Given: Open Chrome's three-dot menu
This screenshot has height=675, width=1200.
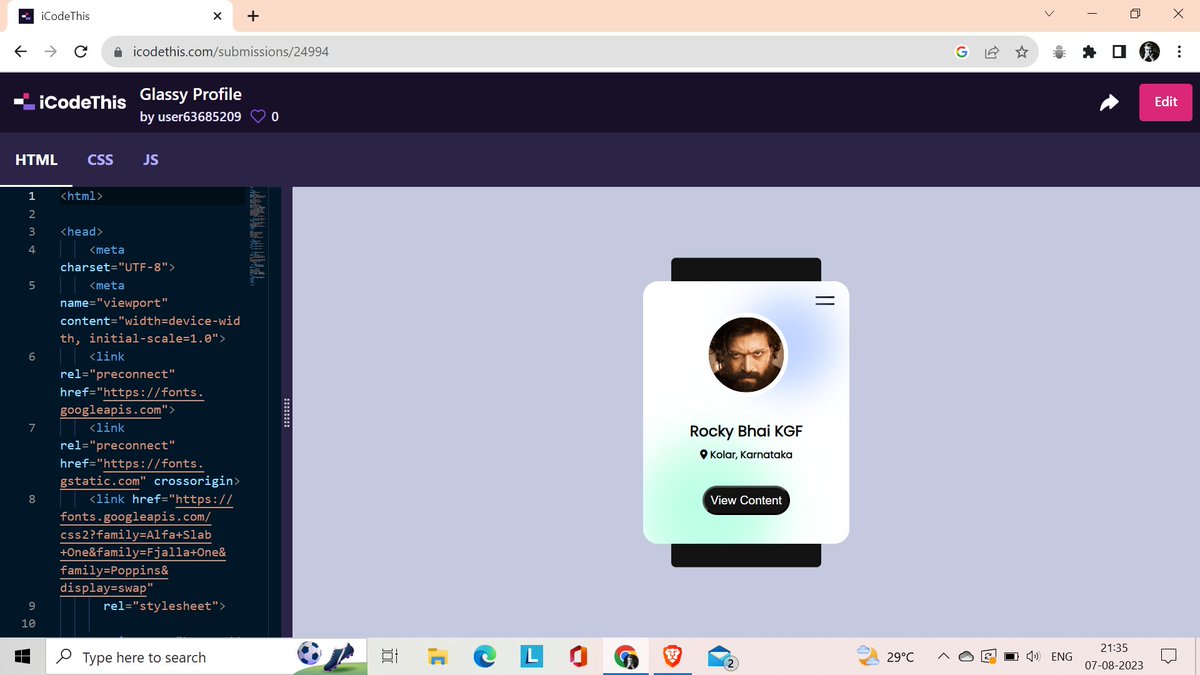Looking at the screenshot, I should pyautogui.click(x=1181, y=51).
